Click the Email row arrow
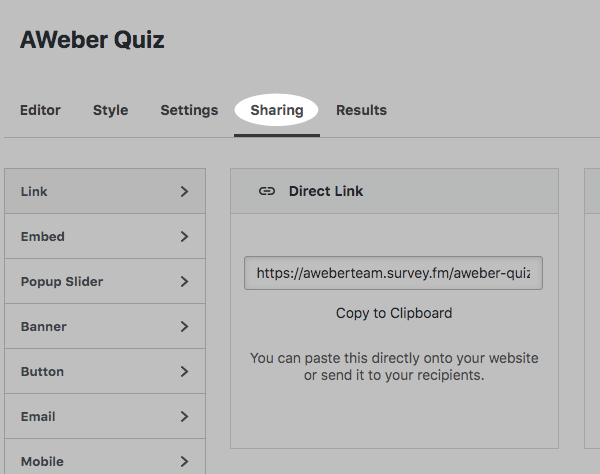Screen dimensions: 600x474 (x=184, y=417)
